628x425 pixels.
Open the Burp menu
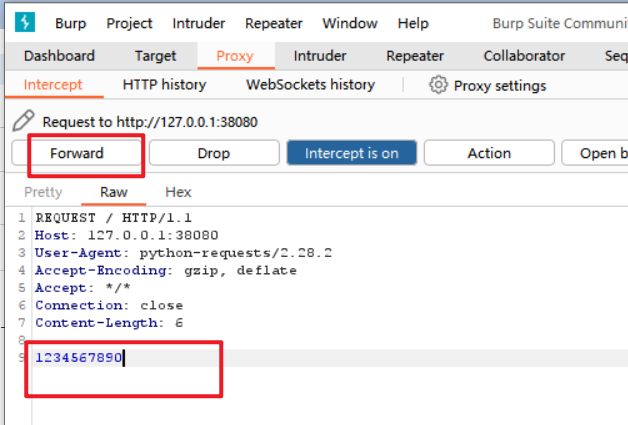point(71,23)
